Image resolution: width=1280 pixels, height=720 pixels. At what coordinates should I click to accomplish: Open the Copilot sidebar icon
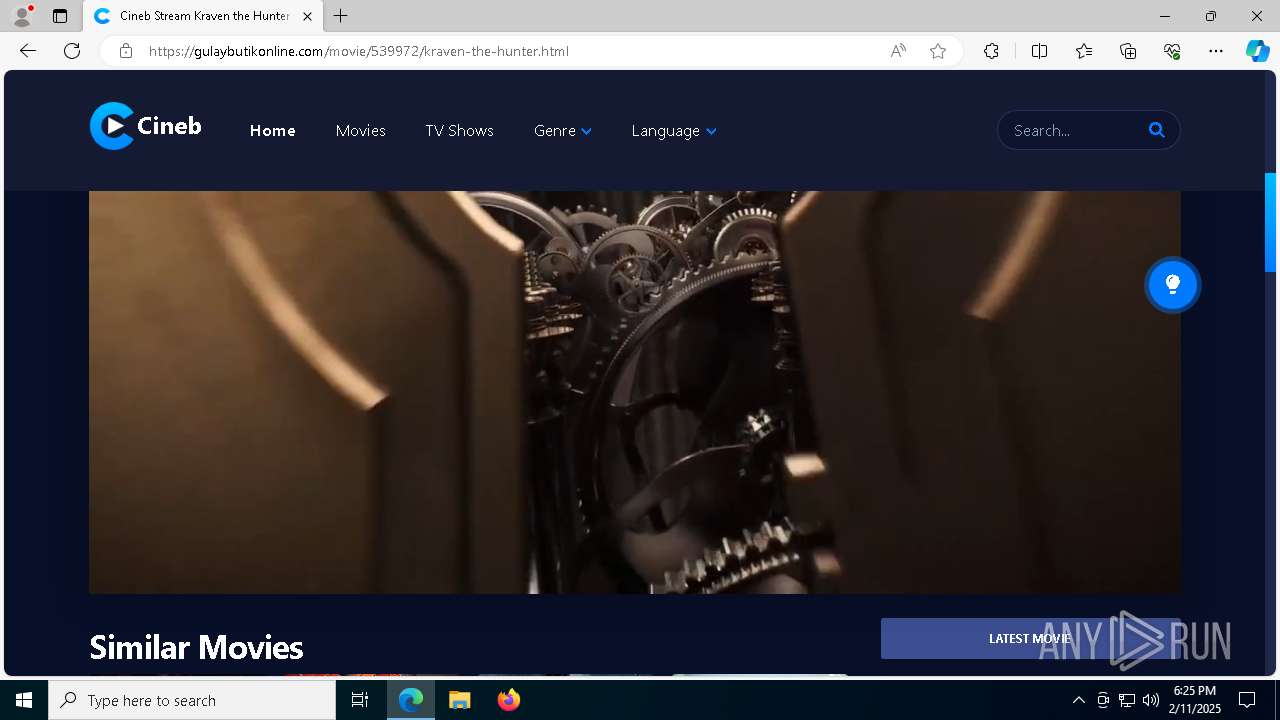click(1257, 51)
